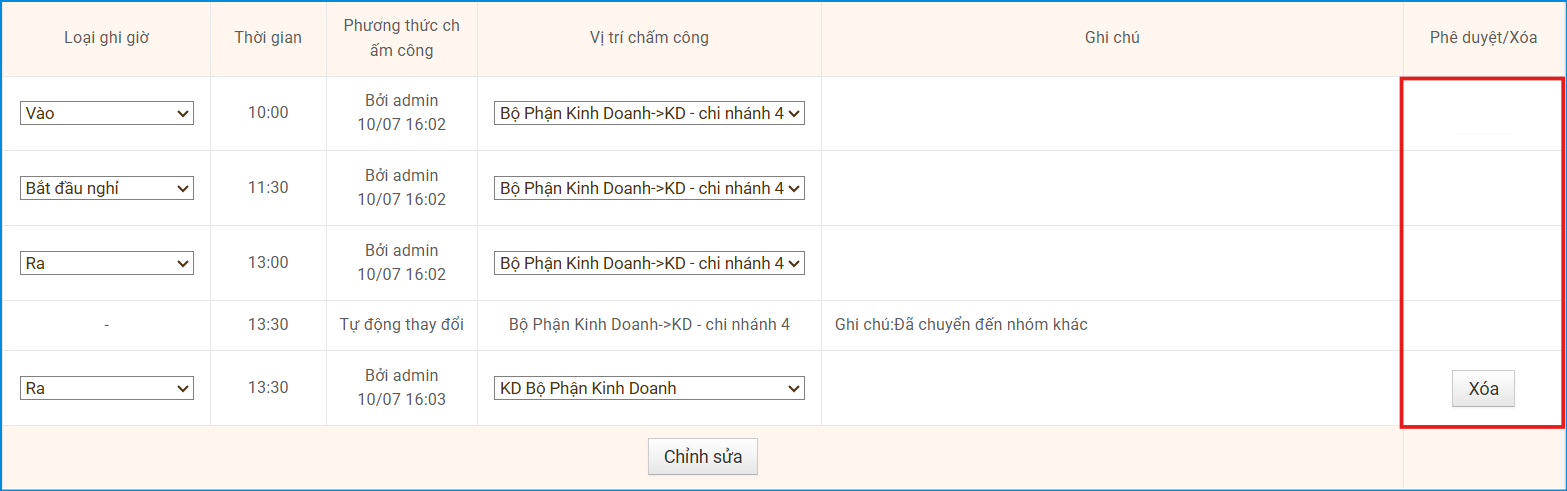Select the 10:00 time cell
1567x491 pixels.
pyautogui.click(x=268, y=113)
